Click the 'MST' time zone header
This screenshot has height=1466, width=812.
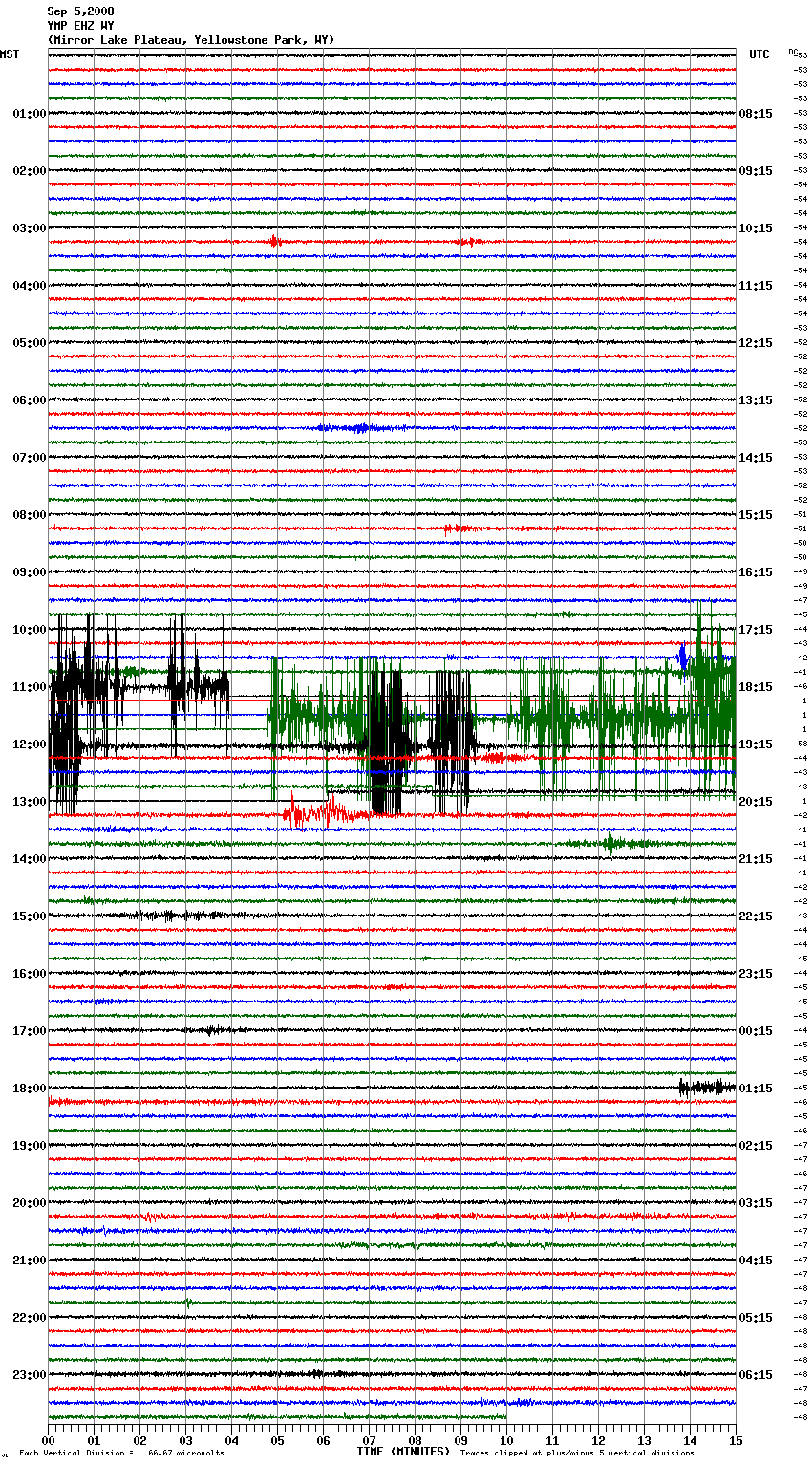click(x=10, y=54)
